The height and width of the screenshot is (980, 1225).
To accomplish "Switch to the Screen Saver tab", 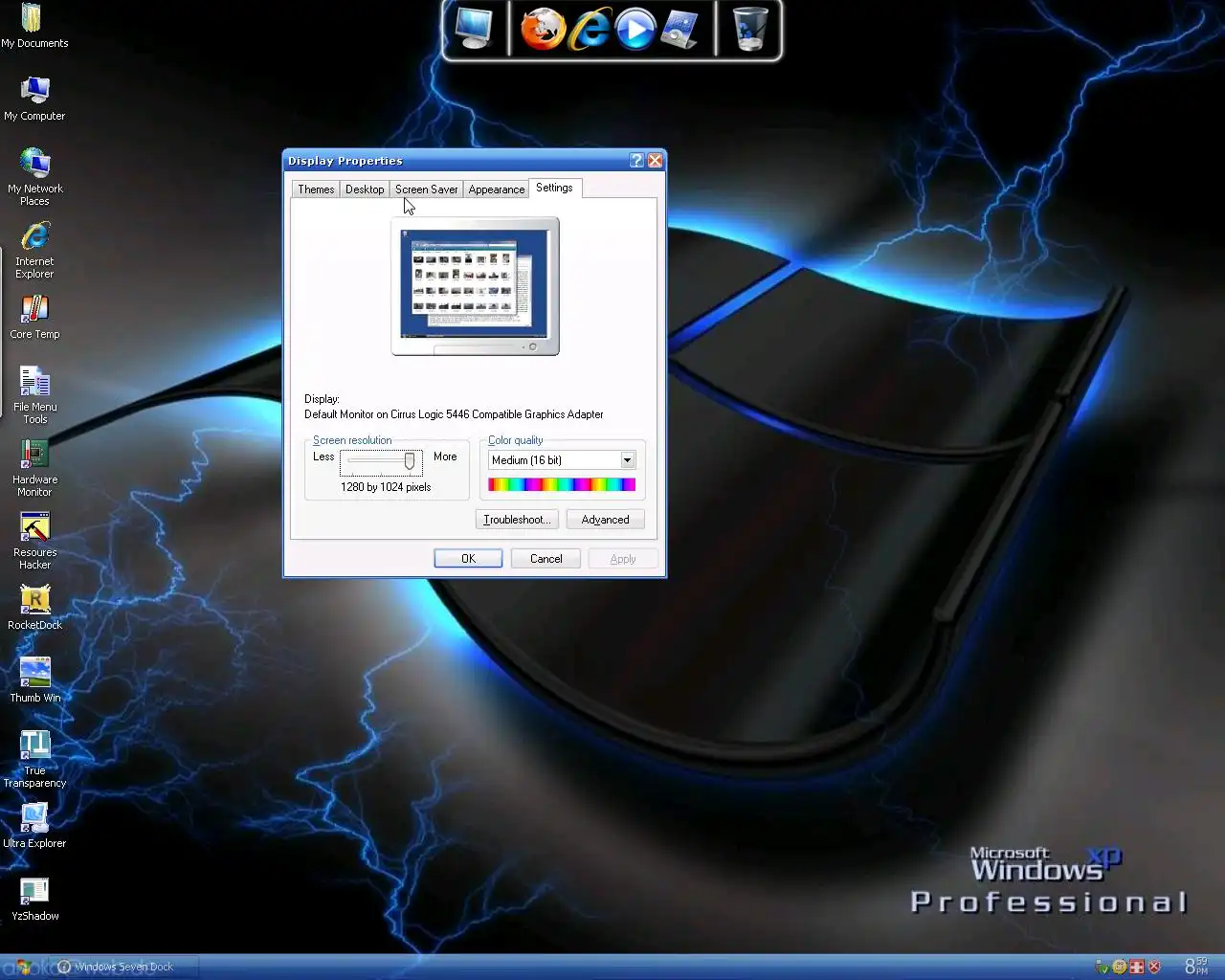I will tap(426, 189).
